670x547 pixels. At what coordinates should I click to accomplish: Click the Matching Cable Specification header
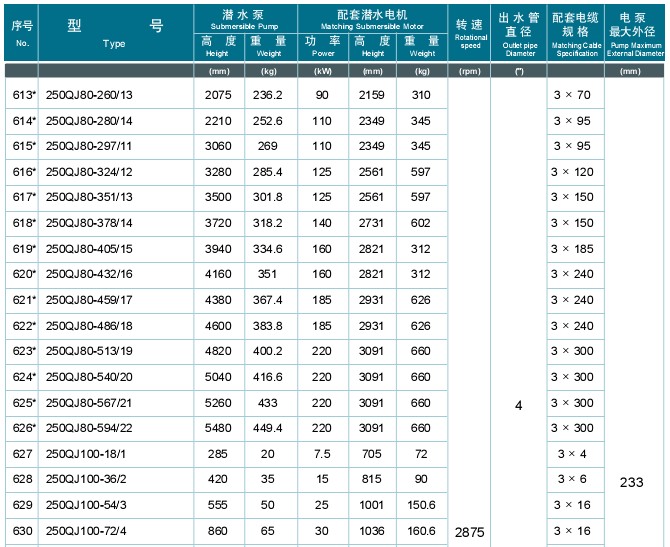click(x=576, y=33)
